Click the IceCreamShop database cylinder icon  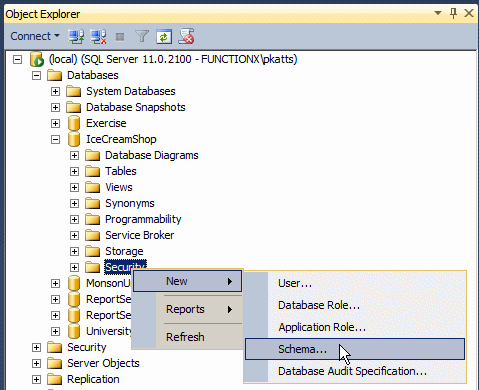click(x=74, y=139)
